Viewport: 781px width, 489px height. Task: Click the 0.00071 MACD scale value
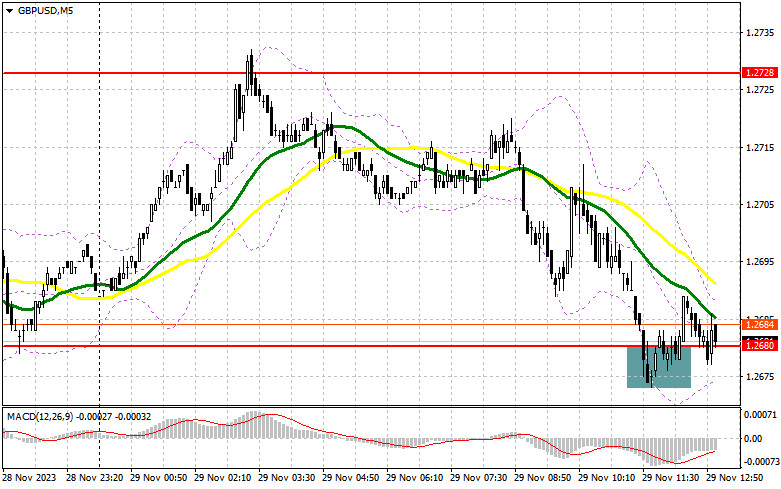pos(760,414)
